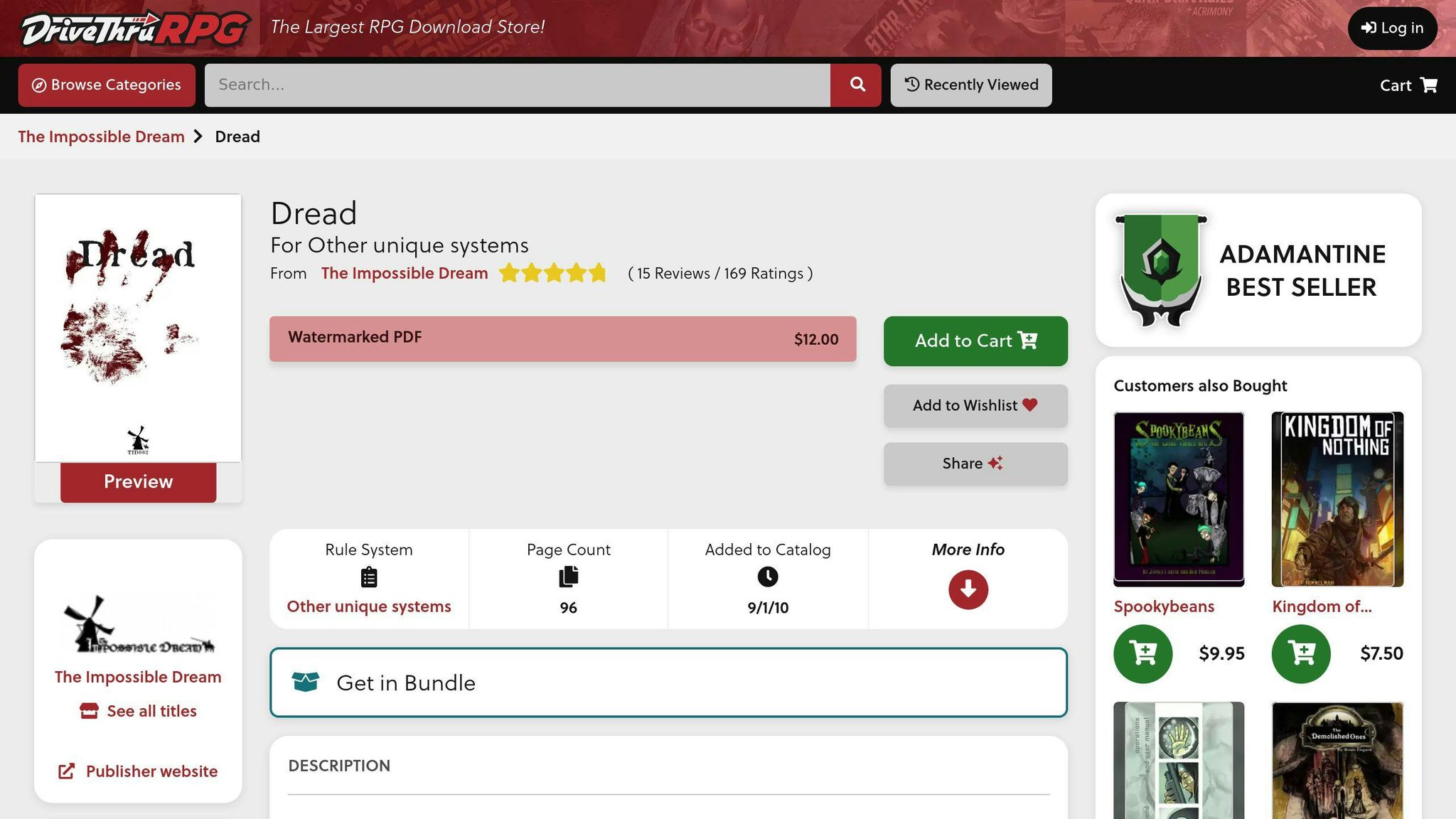The height and width of the screenshot is (819, 1456).
Task: Click Add to Wishlist button
Action: pos(975,406)
